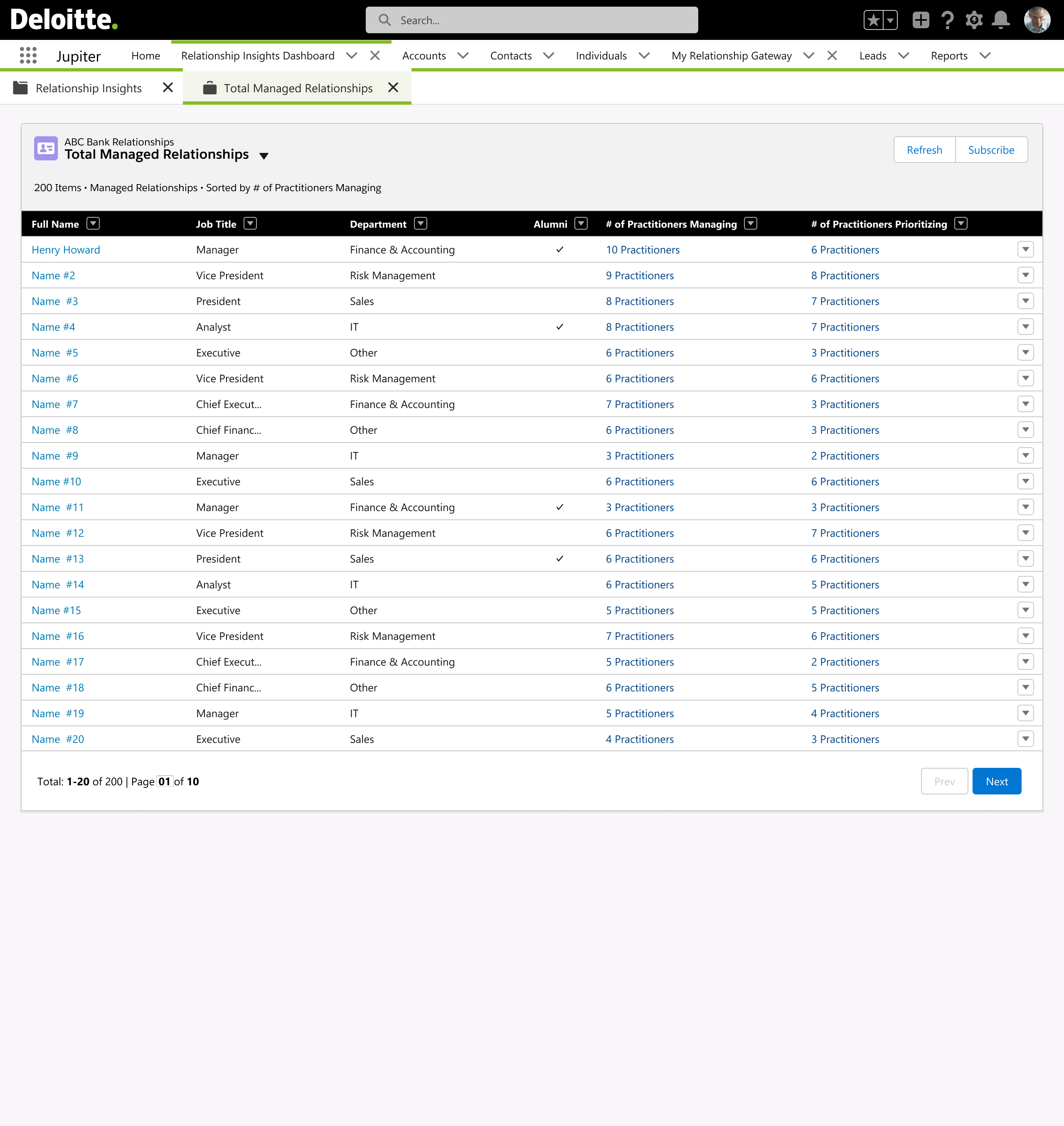
Task: Open row actions for Name #2
Action: coord(1025,275)
